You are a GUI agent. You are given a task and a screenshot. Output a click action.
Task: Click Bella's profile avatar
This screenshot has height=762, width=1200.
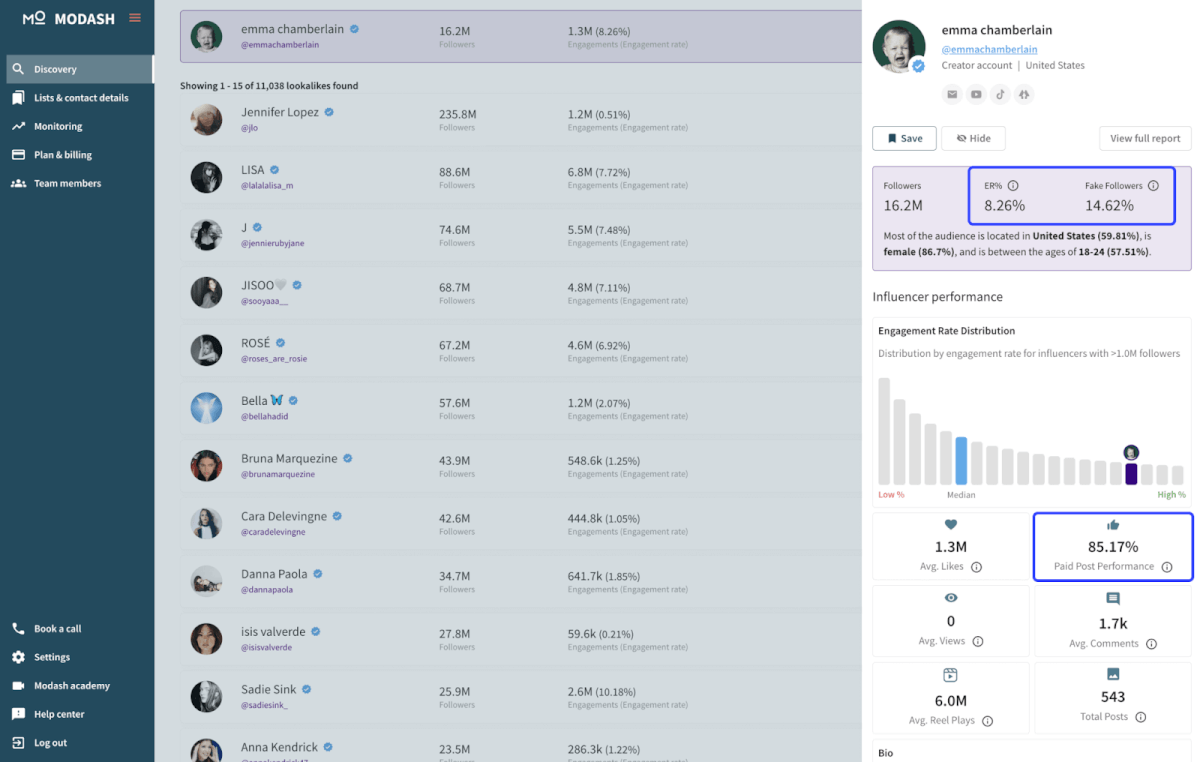coord(206,408)
